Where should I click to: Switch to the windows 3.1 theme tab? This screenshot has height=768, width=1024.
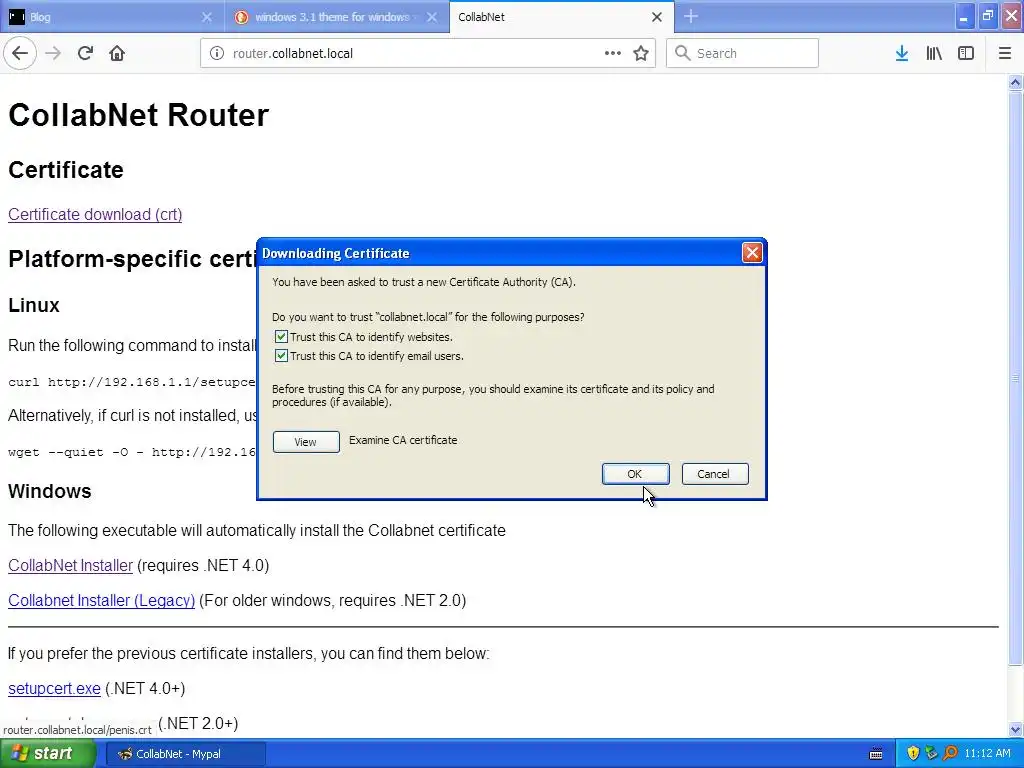[x=336, y=17]
